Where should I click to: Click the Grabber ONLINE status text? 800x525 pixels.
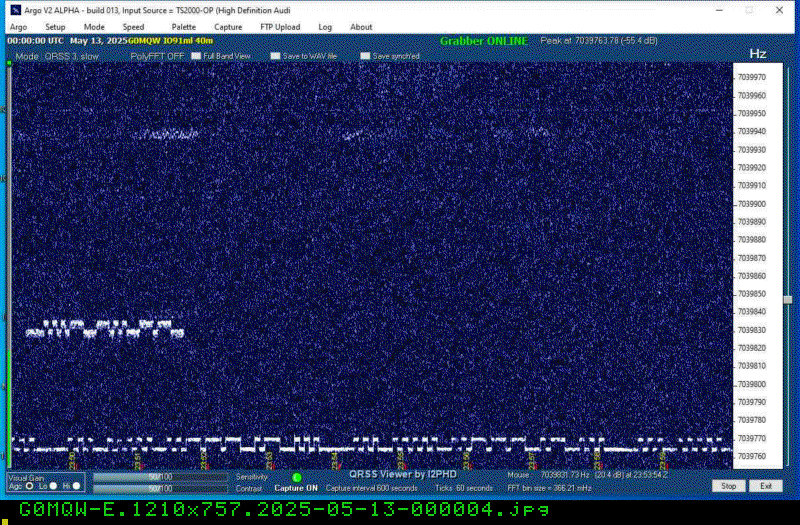click(x=484, y=41)
